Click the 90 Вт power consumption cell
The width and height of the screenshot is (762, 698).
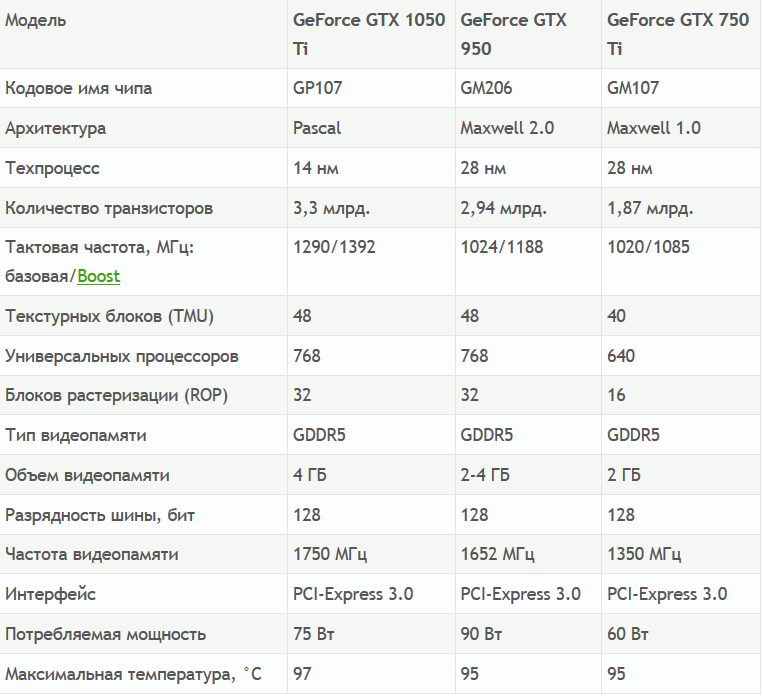pos(481,634)
